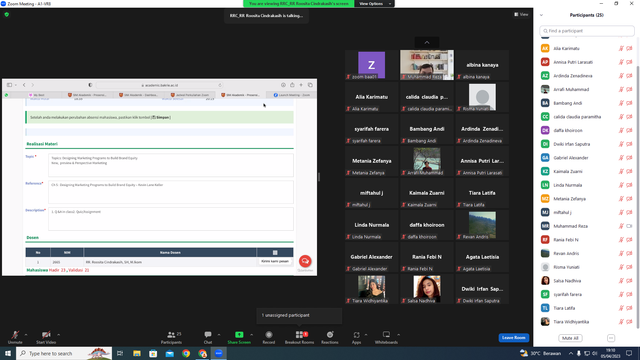This screenshot has height=360, width=640.
Task: Type in the Find a participant field
Action: coord(587,31)
